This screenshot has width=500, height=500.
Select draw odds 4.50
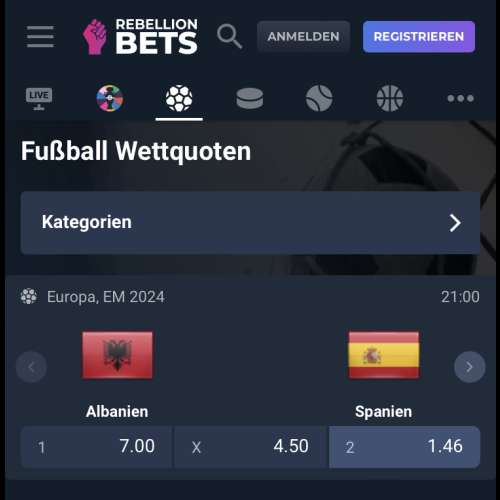[x=250, y=447]
